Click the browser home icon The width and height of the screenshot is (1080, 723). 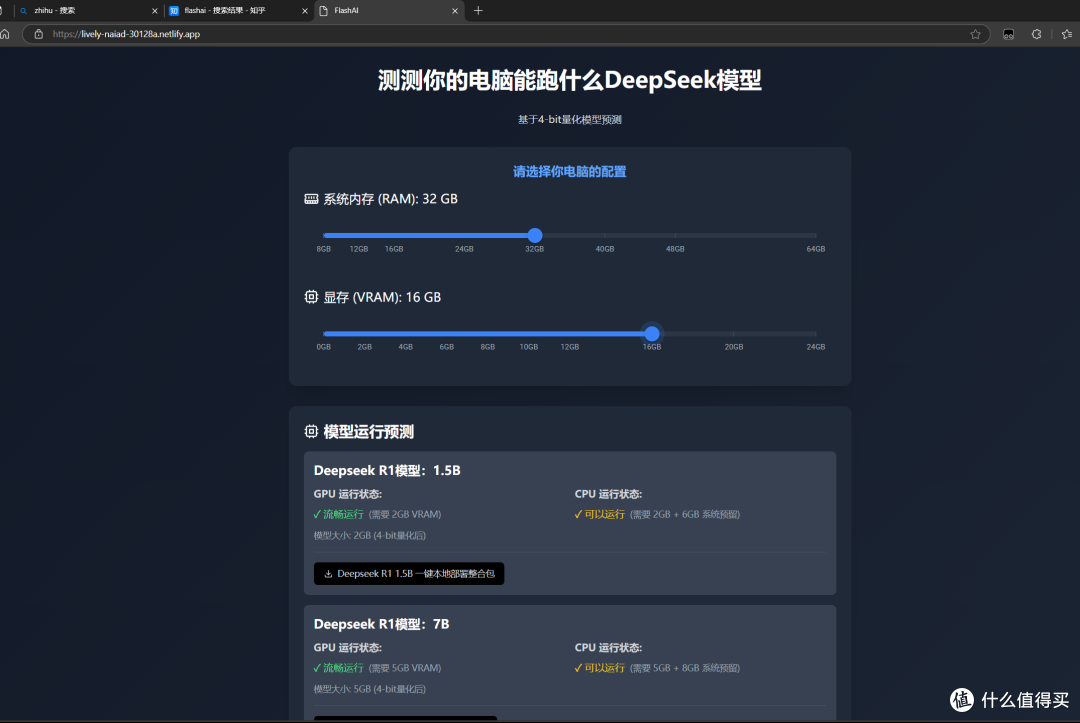click(6, 34)
